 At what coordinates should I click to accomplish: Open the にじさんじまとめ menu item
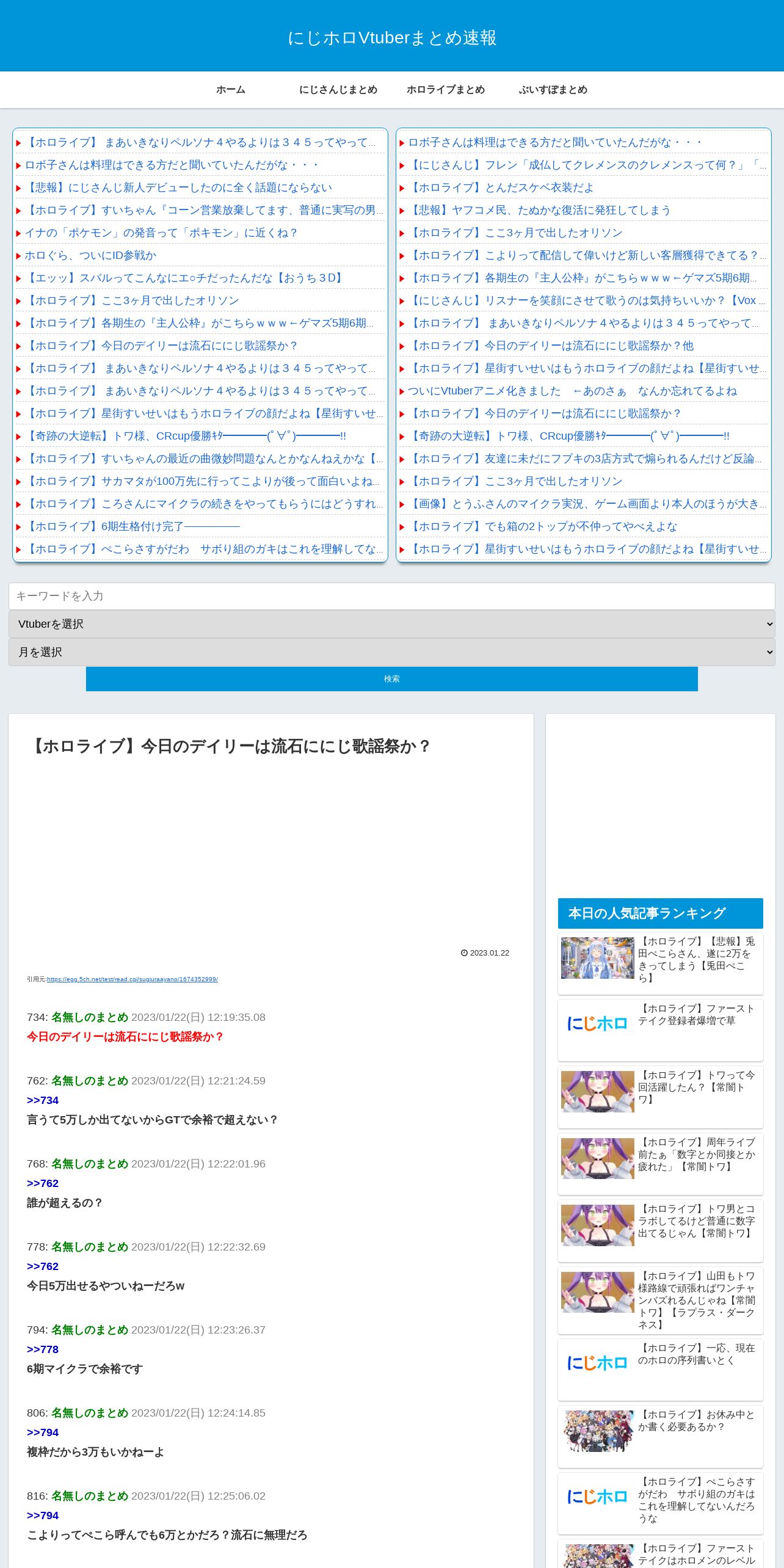click(x=338, y=90)
